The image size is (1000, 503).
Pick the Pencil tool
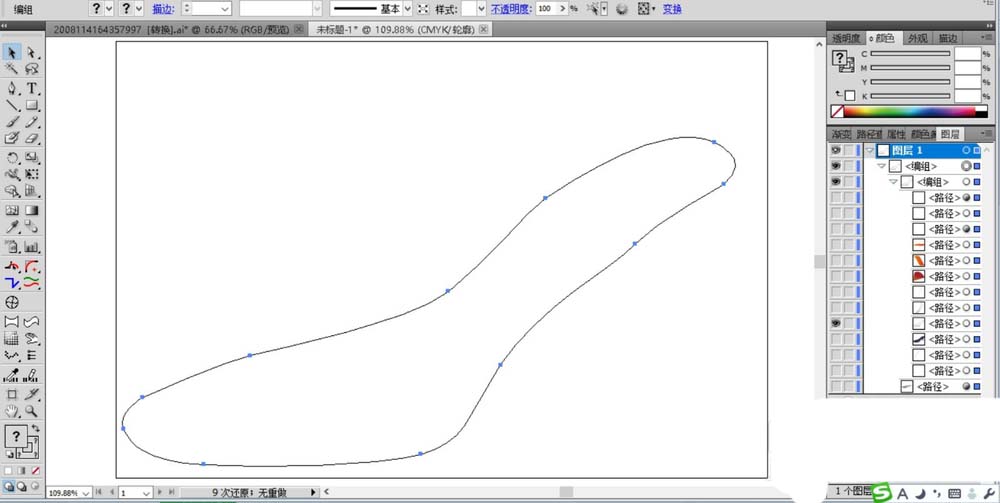pos(31,122)
